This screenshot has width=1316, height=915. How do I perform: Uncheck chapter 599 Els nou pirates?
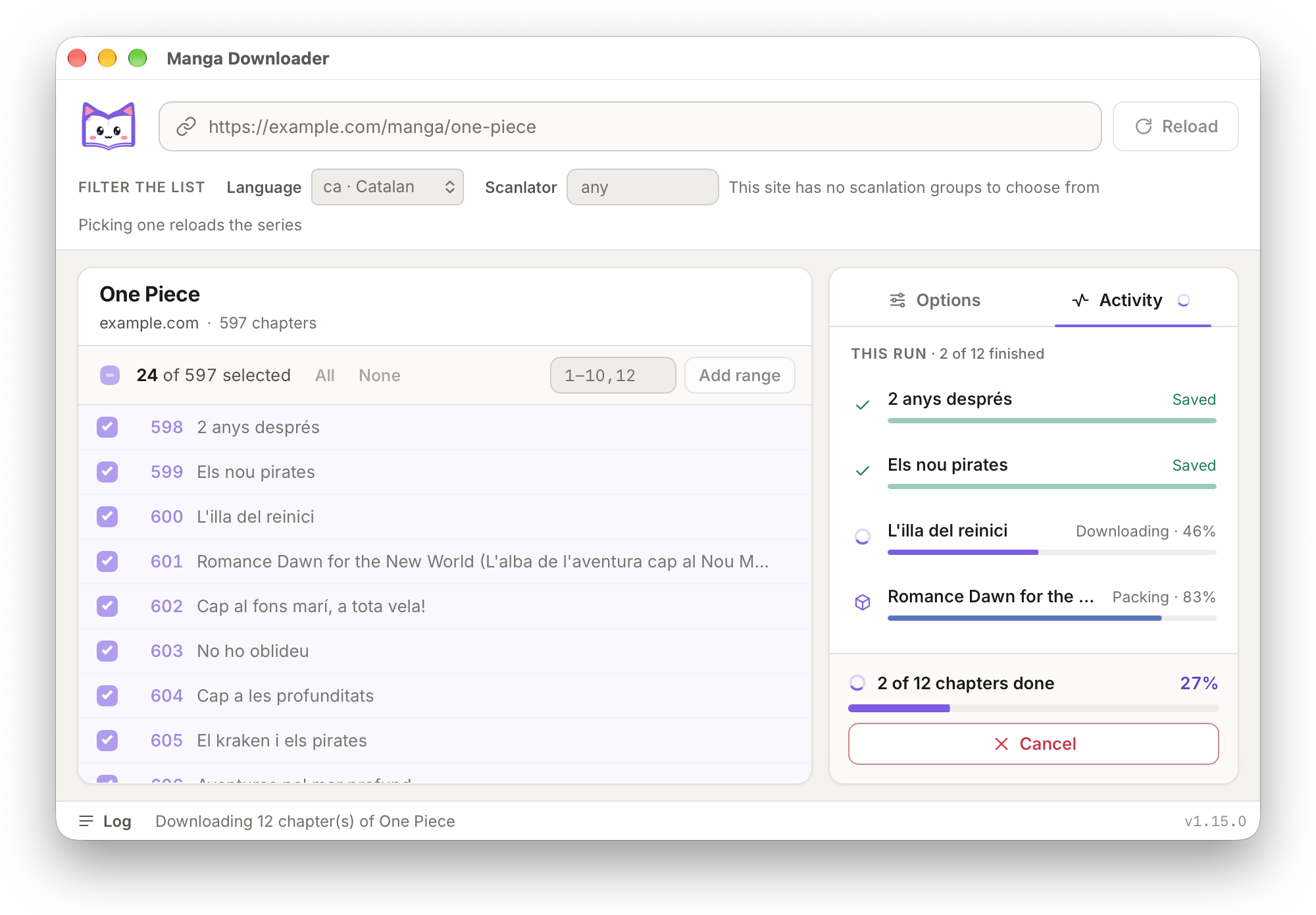pos(107,472)
